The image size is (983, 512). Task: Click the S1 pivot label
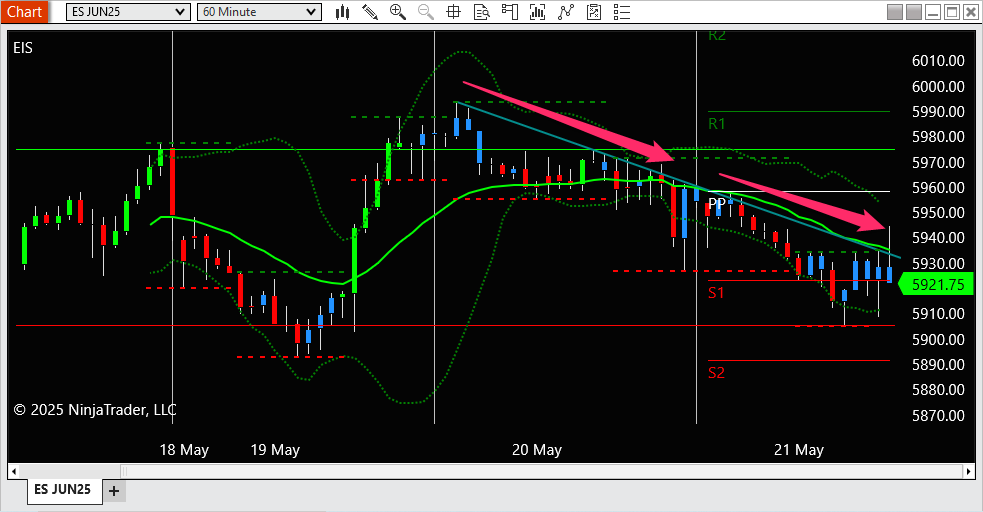pos(716,293)
